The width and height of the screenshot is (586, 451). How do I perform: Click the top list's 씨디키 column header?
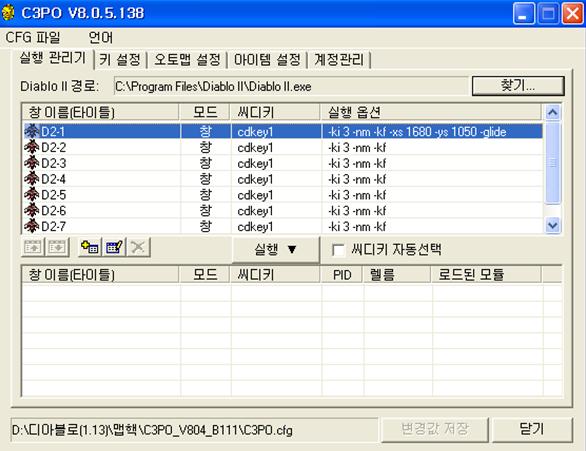pyautogui.click(x=275, y=112)
